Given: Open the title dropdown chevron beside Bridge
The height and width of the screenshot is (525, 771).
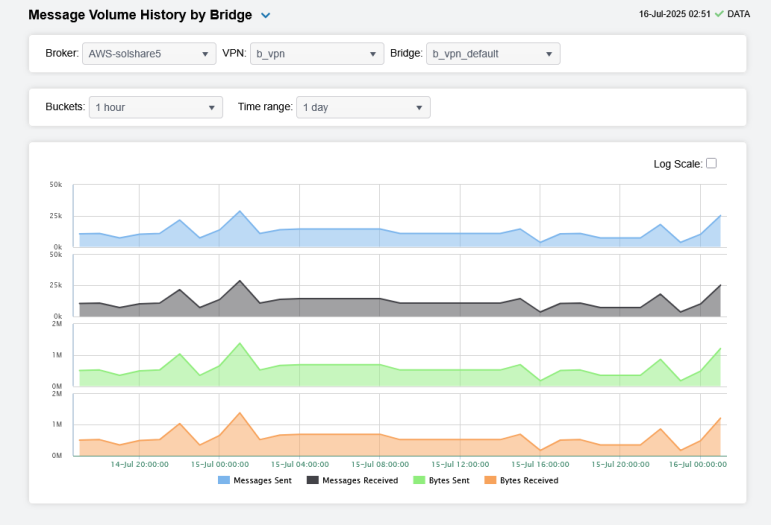Looking at the screenshot, I should pos(265,16).
